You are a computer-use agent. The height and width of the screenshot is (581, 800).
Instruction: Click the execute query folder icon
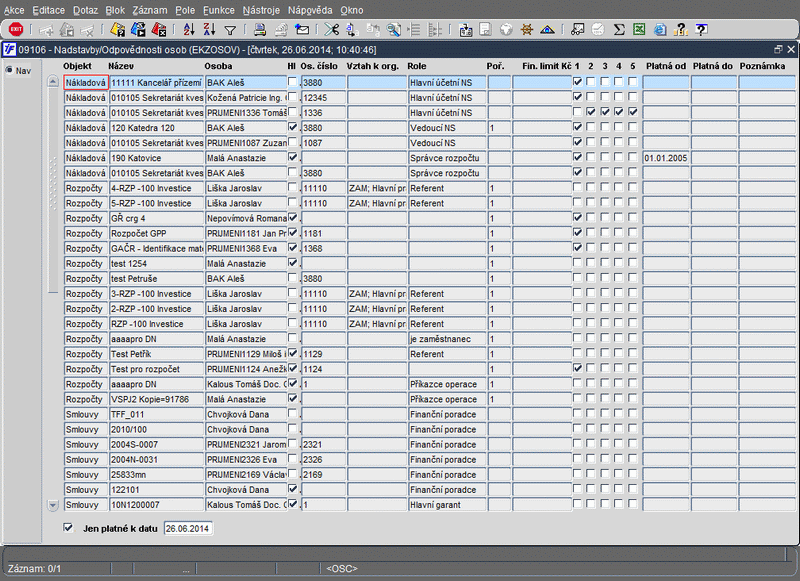point(138,30)
